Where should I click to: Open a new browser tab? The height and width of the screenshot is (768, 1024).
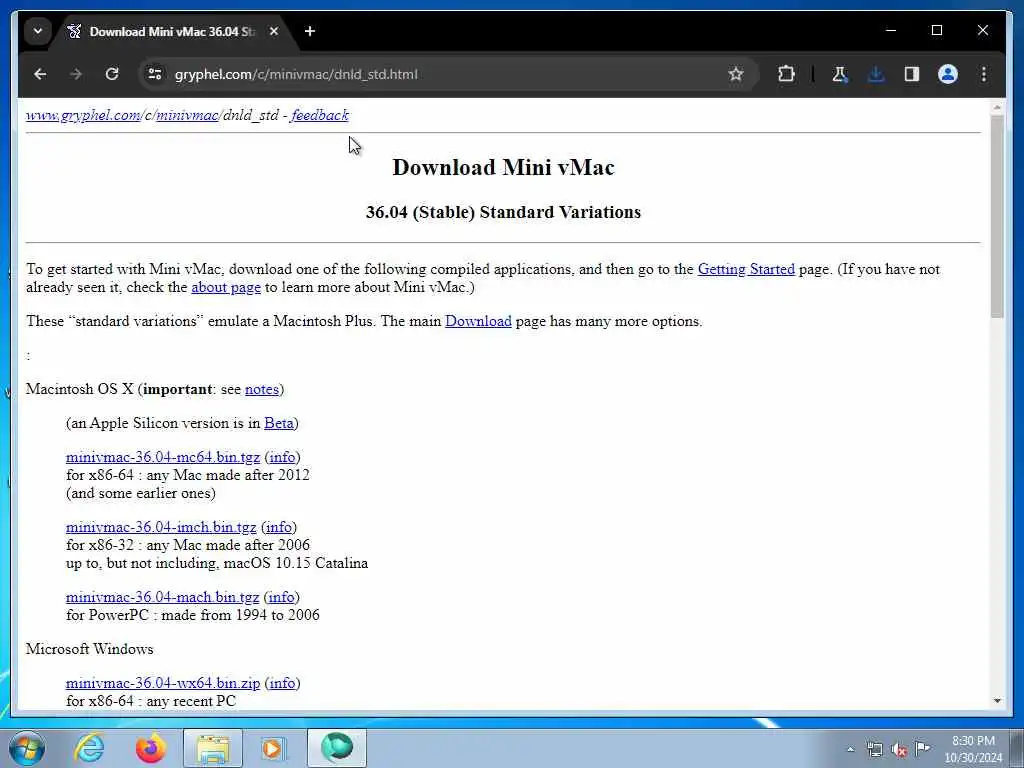tap(310, 31)
